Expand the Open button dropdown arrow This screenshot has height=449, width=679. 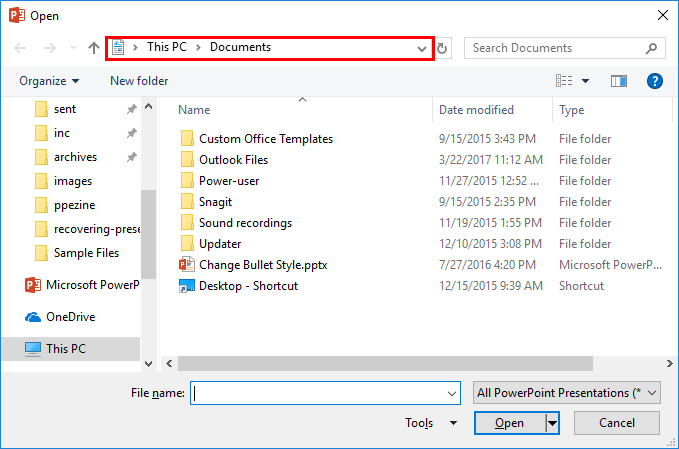pyautogui.click(x=552, y=423)
